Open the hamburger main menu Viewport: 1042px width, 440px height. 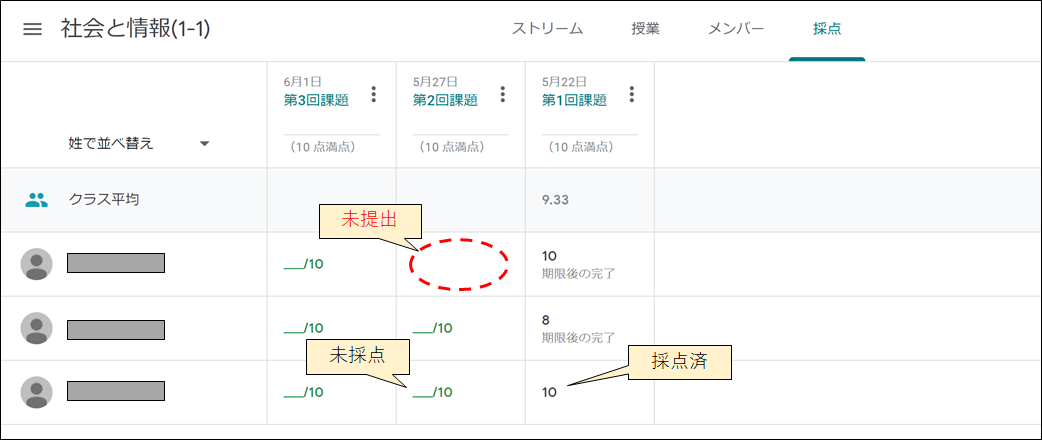(x=33, y=29)
